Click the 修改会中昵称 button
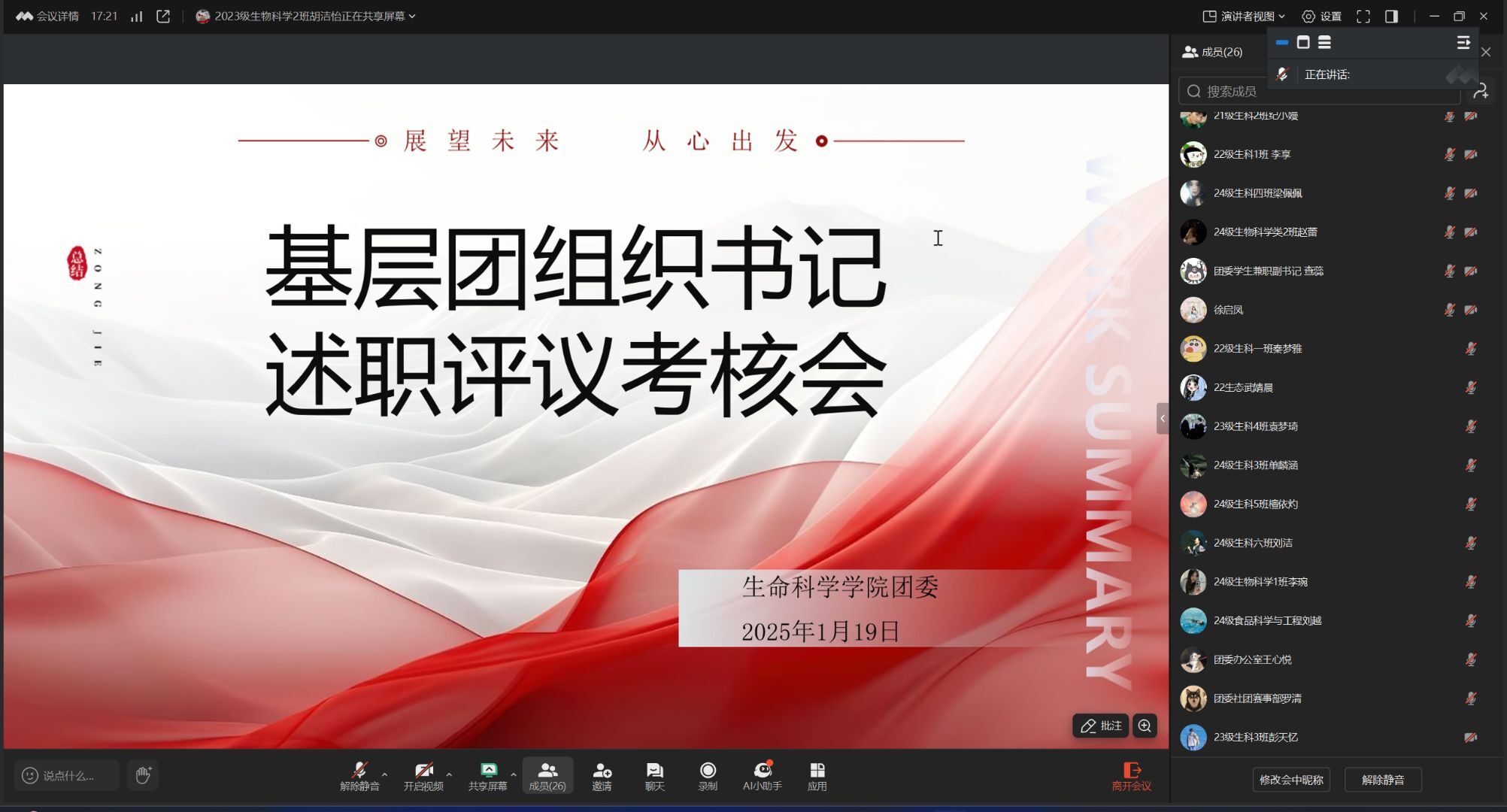 click(1291, 780)
